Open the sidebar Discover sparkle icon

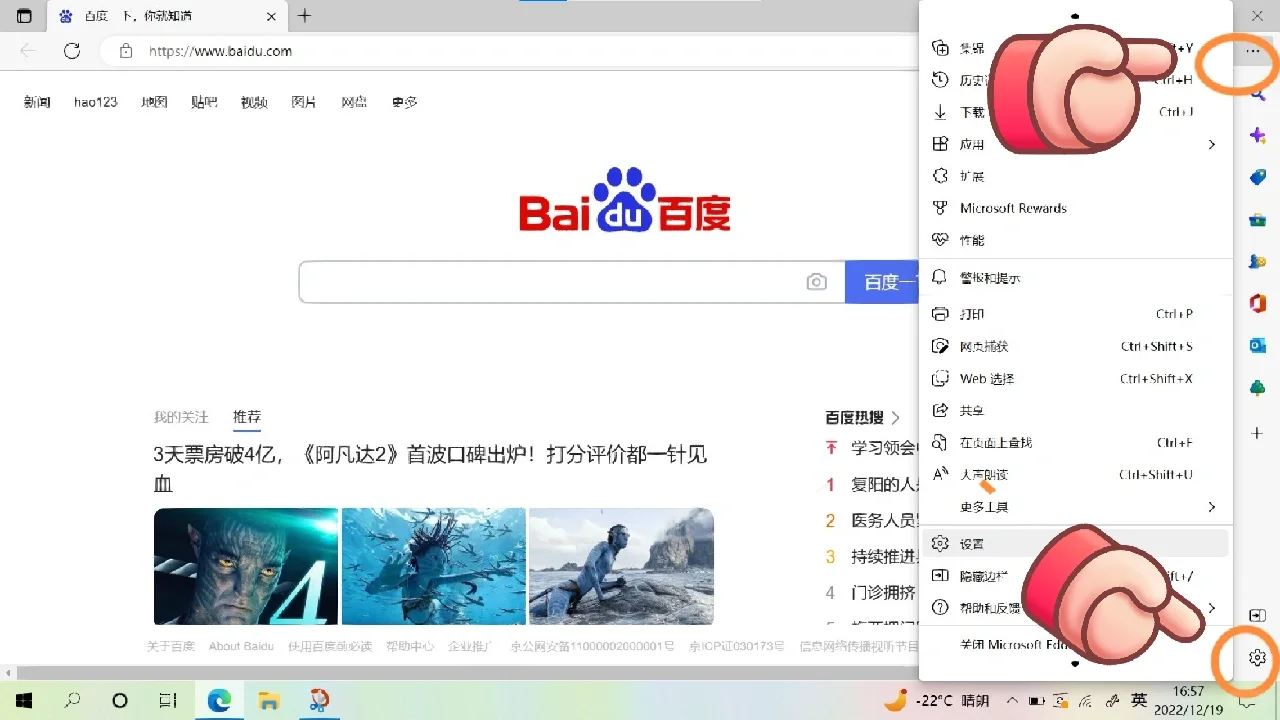pyautogui.click(x=1258, y=135)
